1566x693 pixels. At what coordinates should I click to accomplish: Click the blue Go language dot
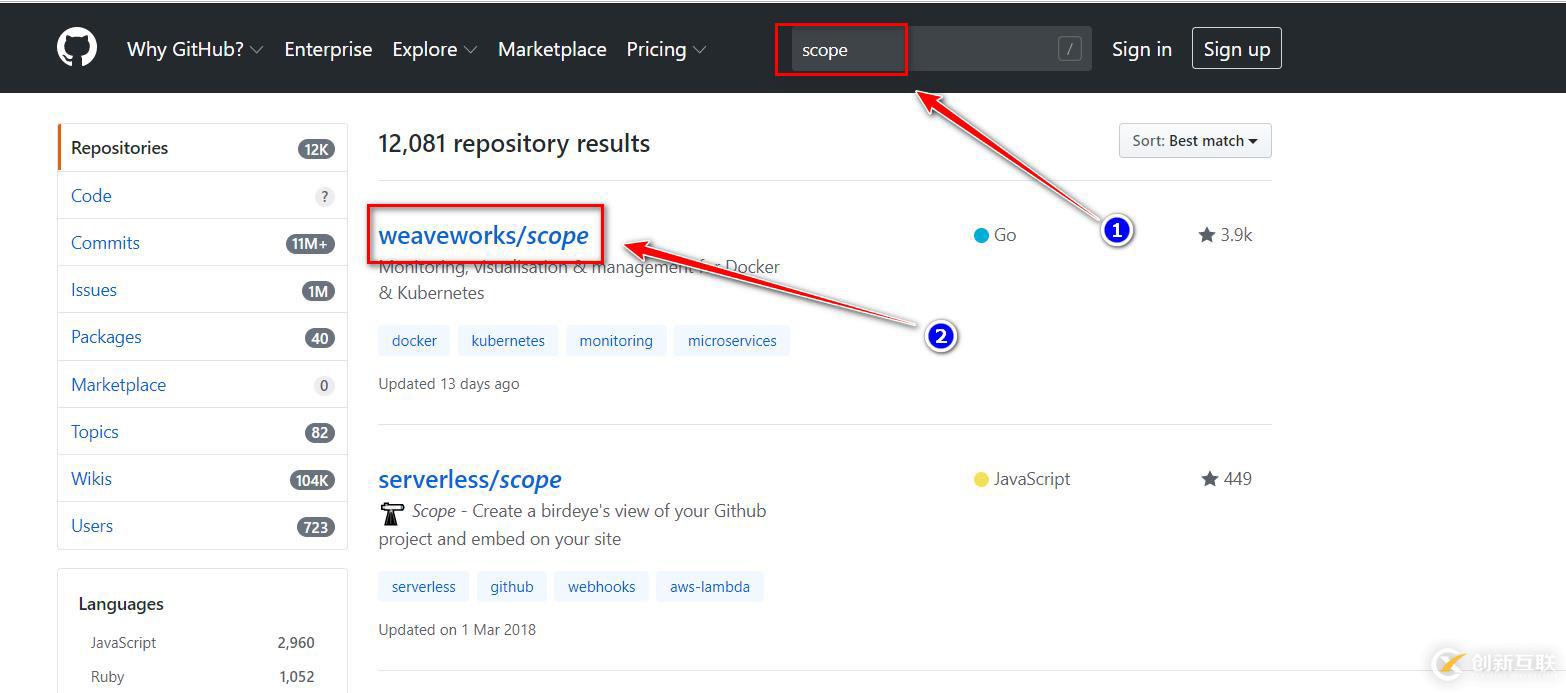981,235
